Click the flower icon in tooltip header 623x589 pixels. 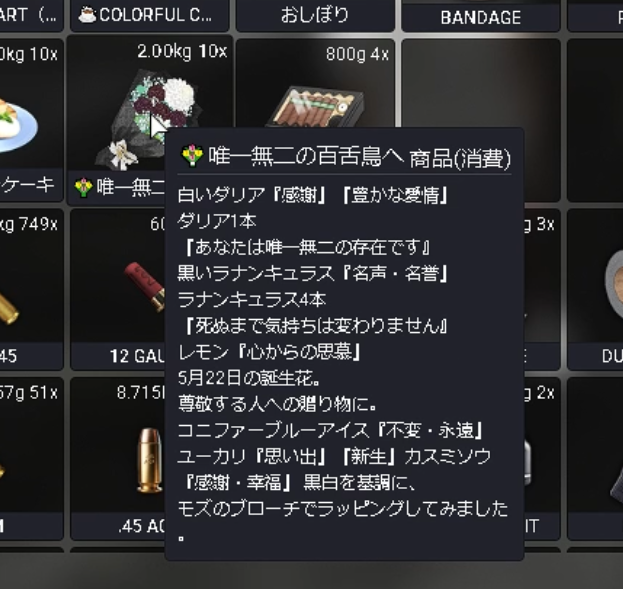(192, 156)
